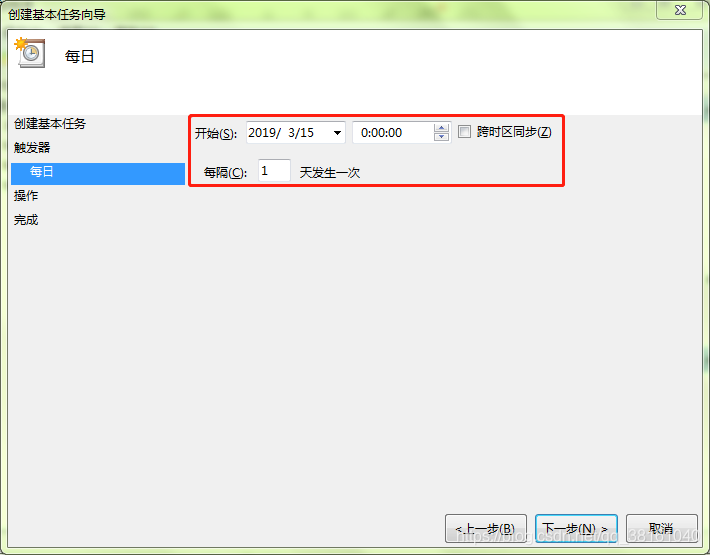Click the 下一步(N) button
The width and height of the screenshot is (710, 555).
point(576,528)
